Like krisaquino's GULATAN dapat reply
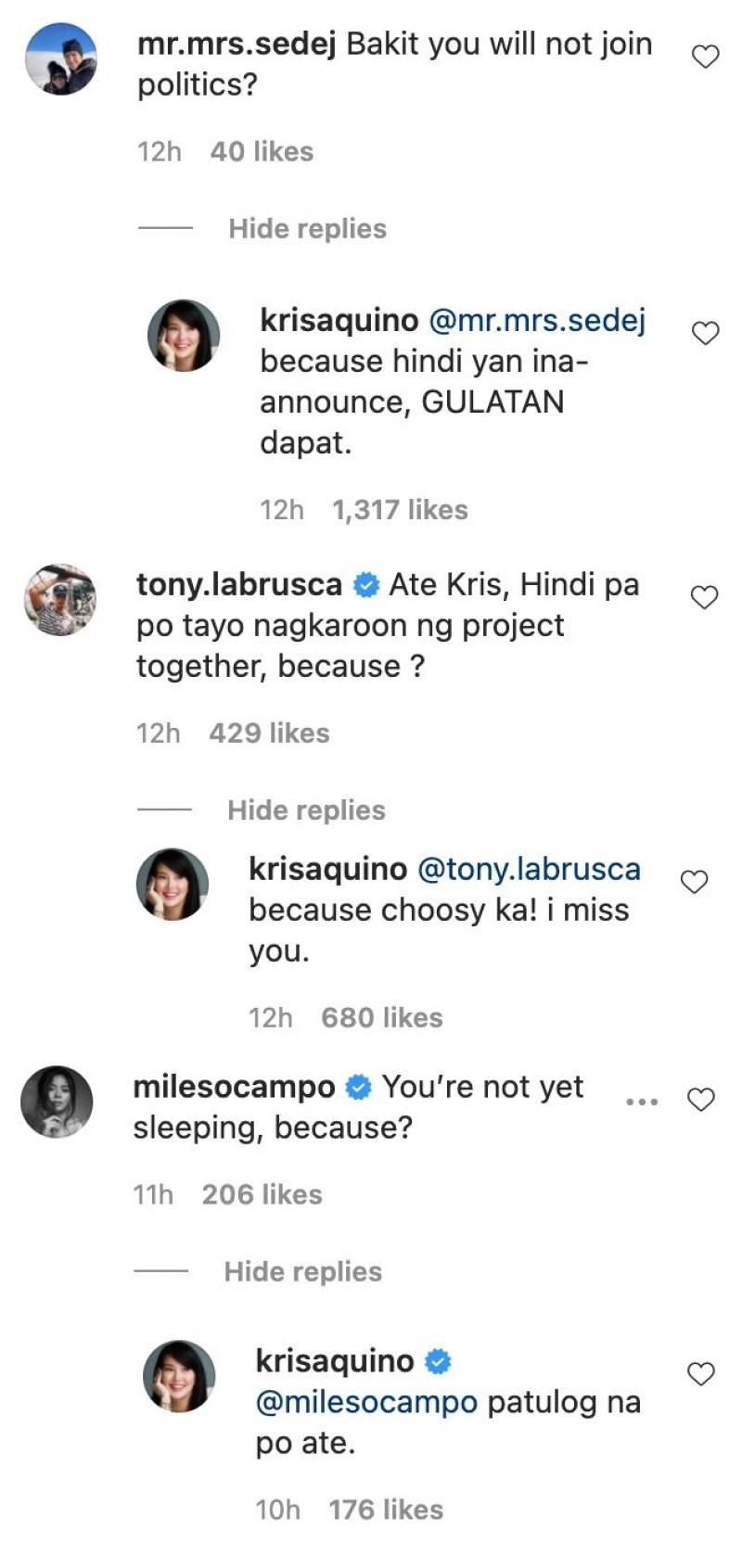 (x=706, y=333)
